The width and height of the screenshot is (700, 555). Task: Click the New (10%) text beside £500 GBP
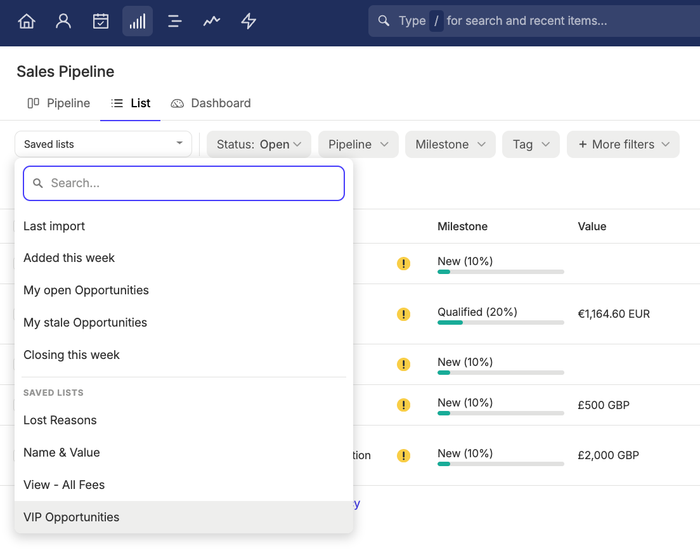[x=465, y=402]
